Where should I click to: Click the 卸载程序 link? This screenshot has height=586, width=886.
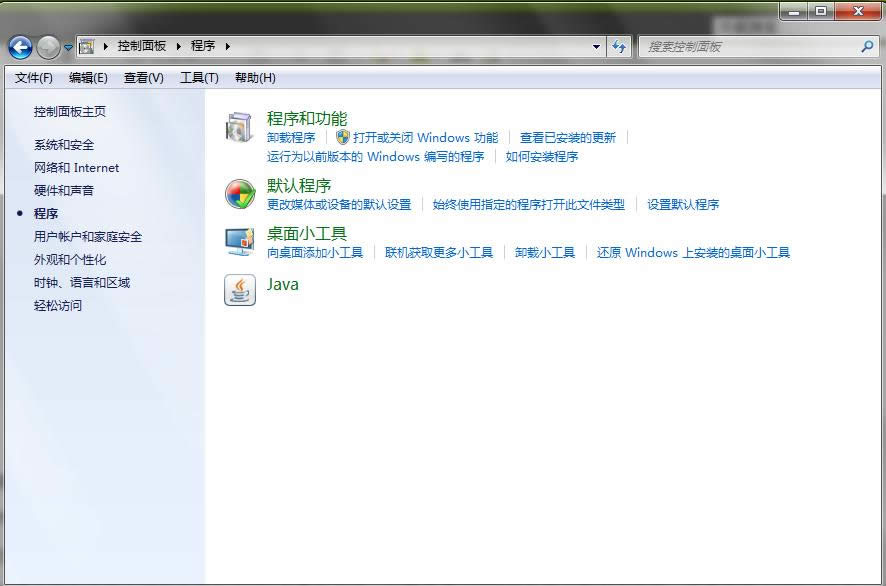click(x=292, y=138)
